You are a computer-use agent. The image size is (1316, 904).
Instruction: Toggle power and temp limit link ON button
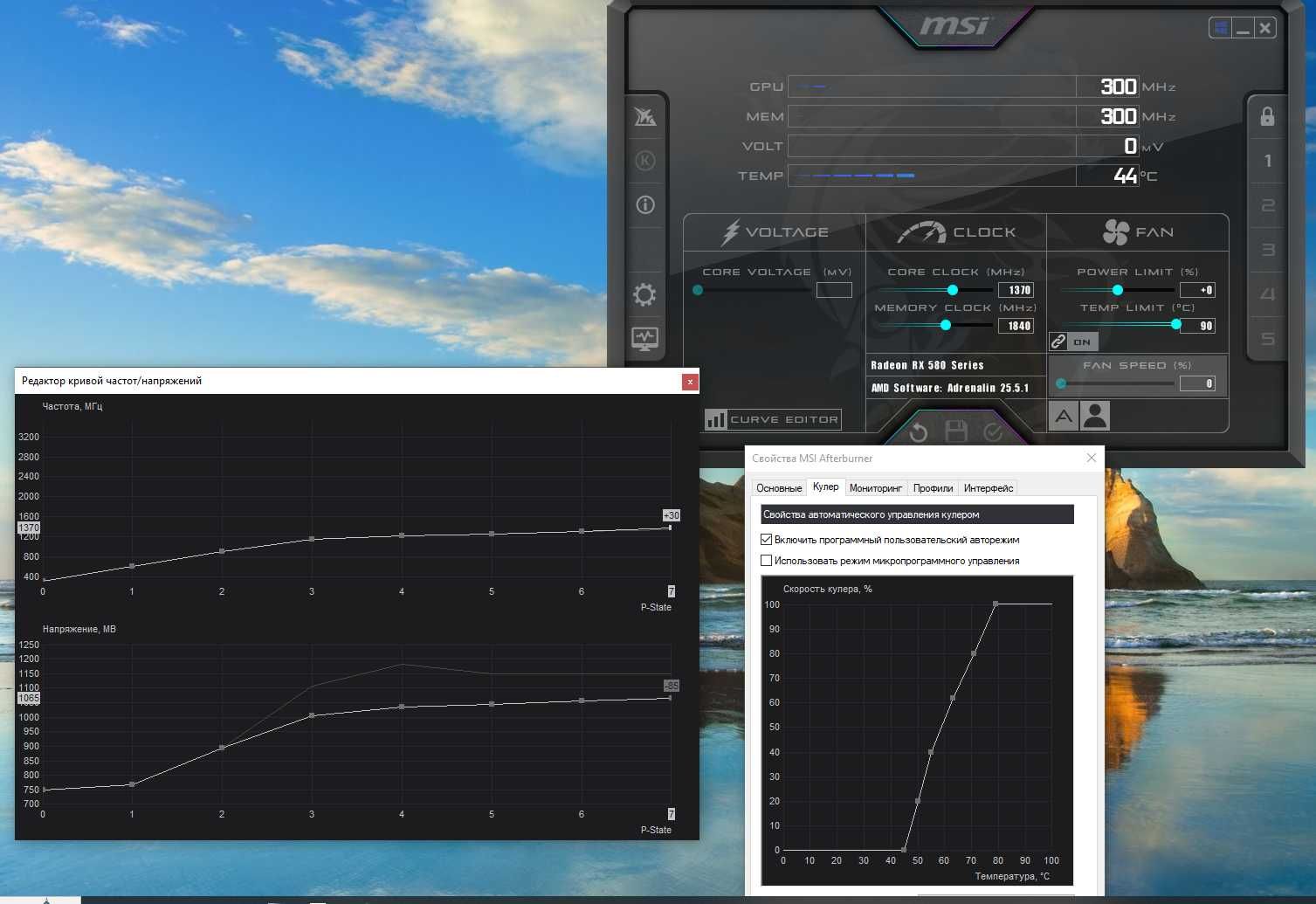point(1073,342)
